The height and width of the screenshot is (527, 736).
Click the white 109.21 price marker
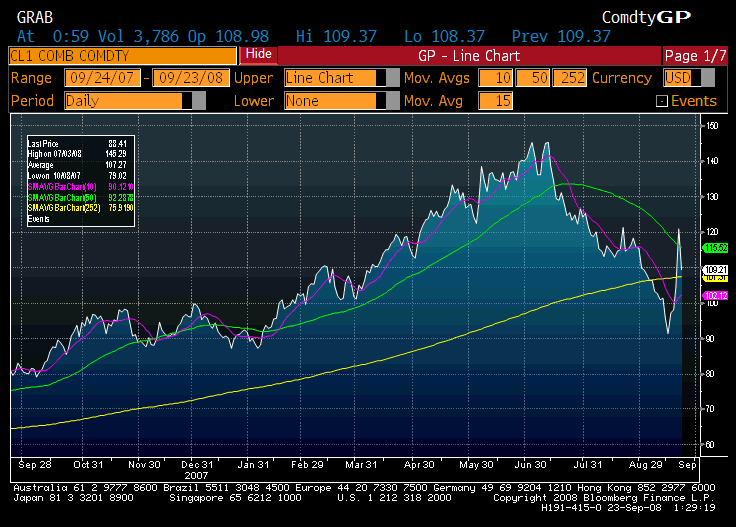coord(715,270)
